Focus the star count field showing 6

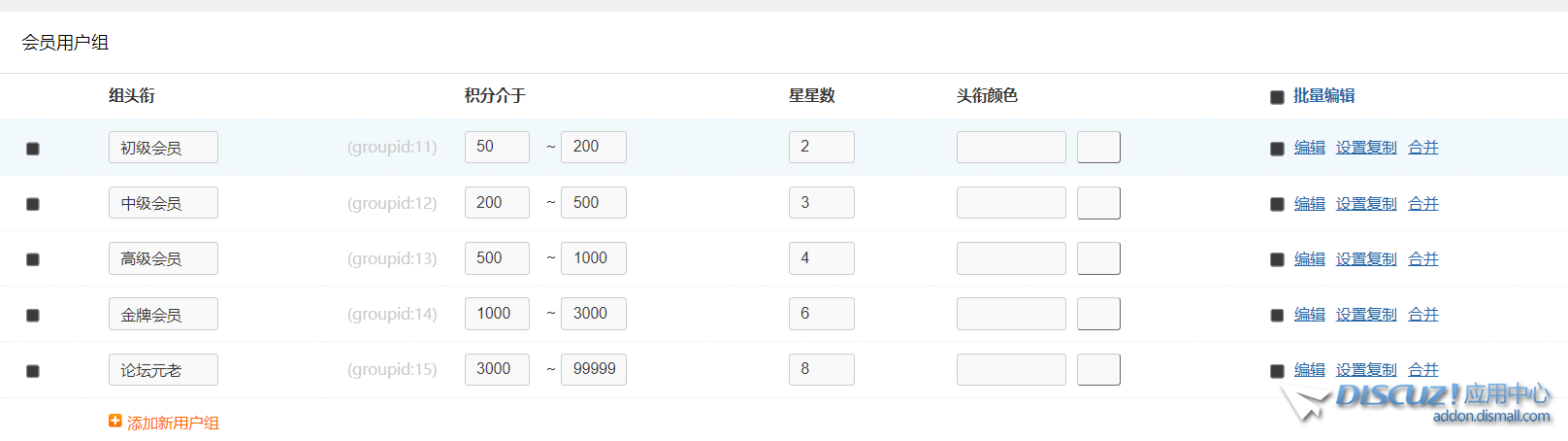click(x=821, y=314)
